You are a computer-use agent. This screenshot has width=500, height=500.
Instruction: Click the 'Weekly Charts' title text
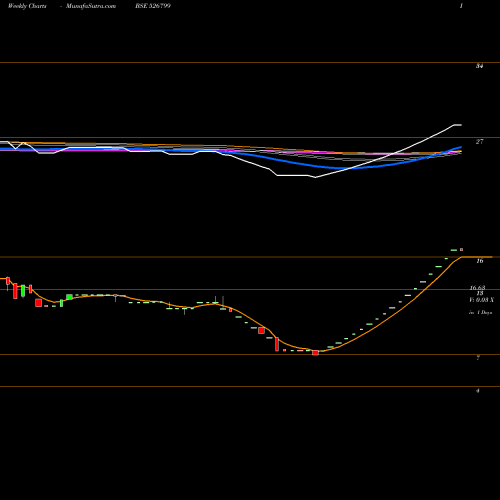[27, 6]
